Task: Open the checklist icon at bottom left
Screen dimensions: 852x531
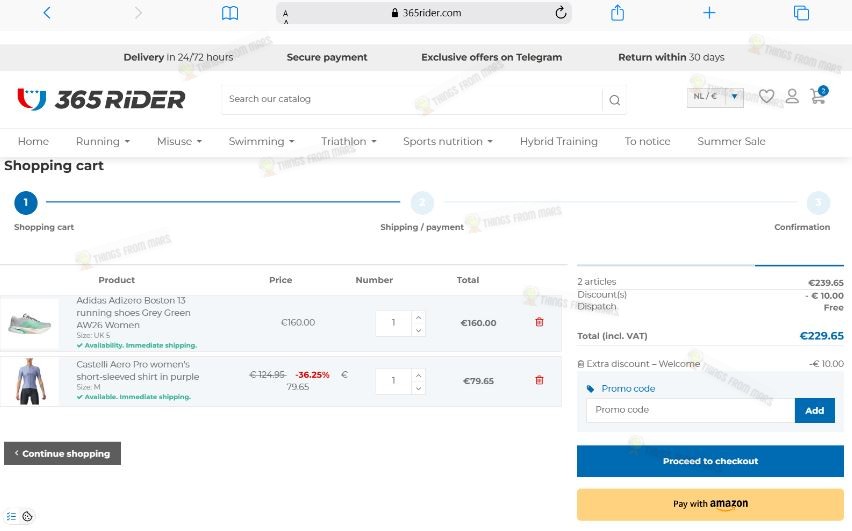Action: (11, 516)
